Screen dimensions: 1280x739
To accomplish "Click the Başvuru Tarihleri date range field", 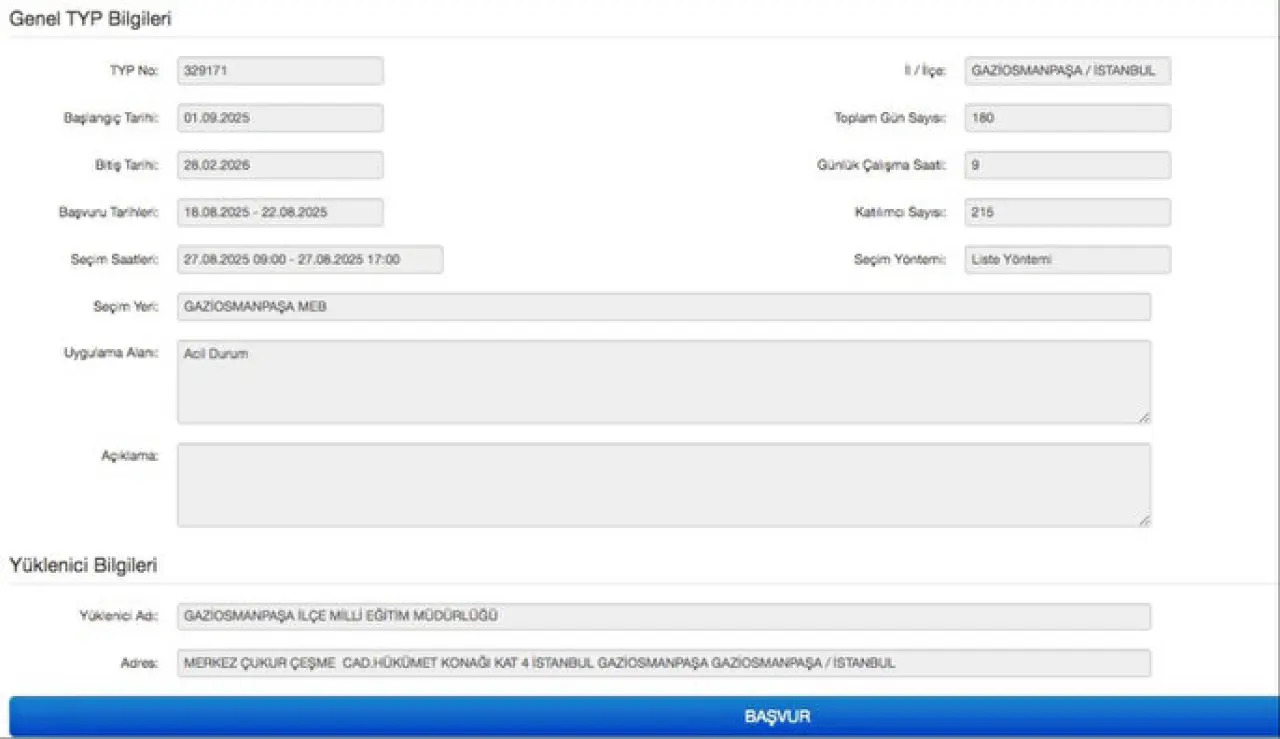I will 280,212.
